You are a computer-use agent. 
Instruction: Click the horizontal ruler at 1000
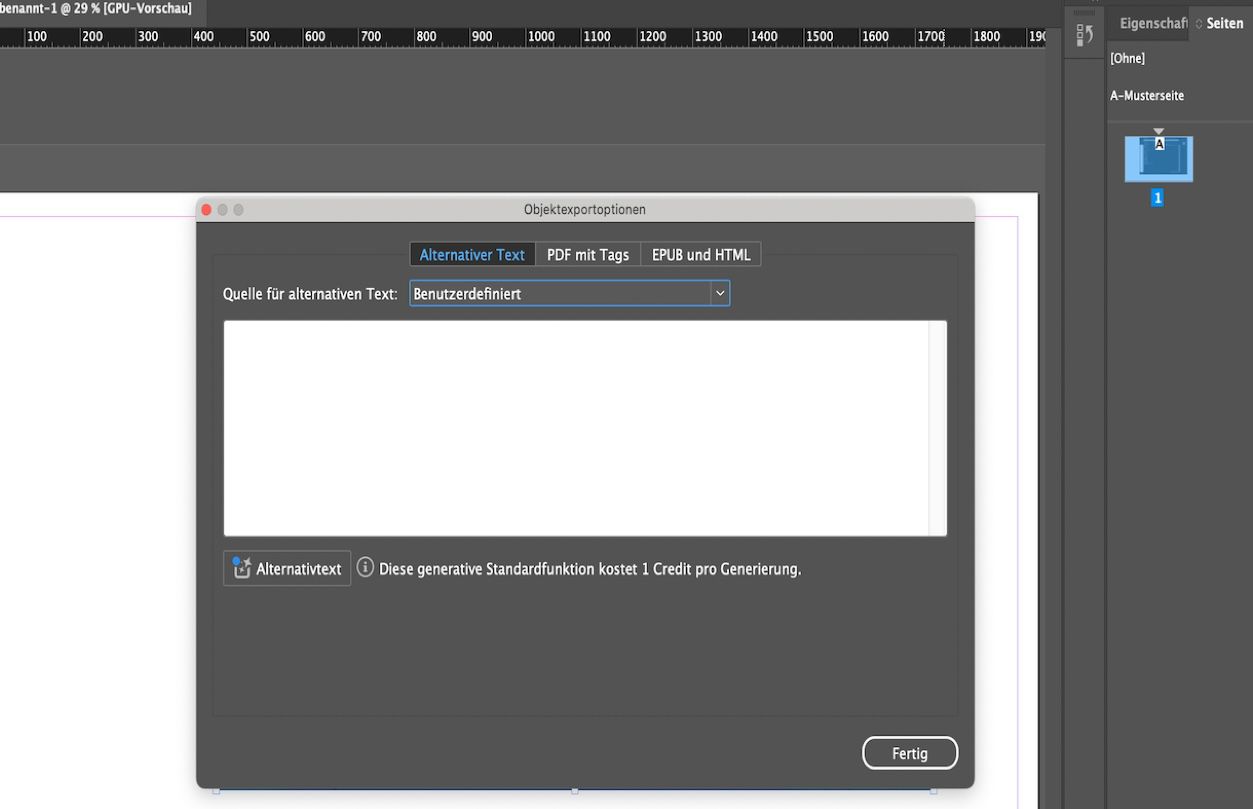click(541, 37)
